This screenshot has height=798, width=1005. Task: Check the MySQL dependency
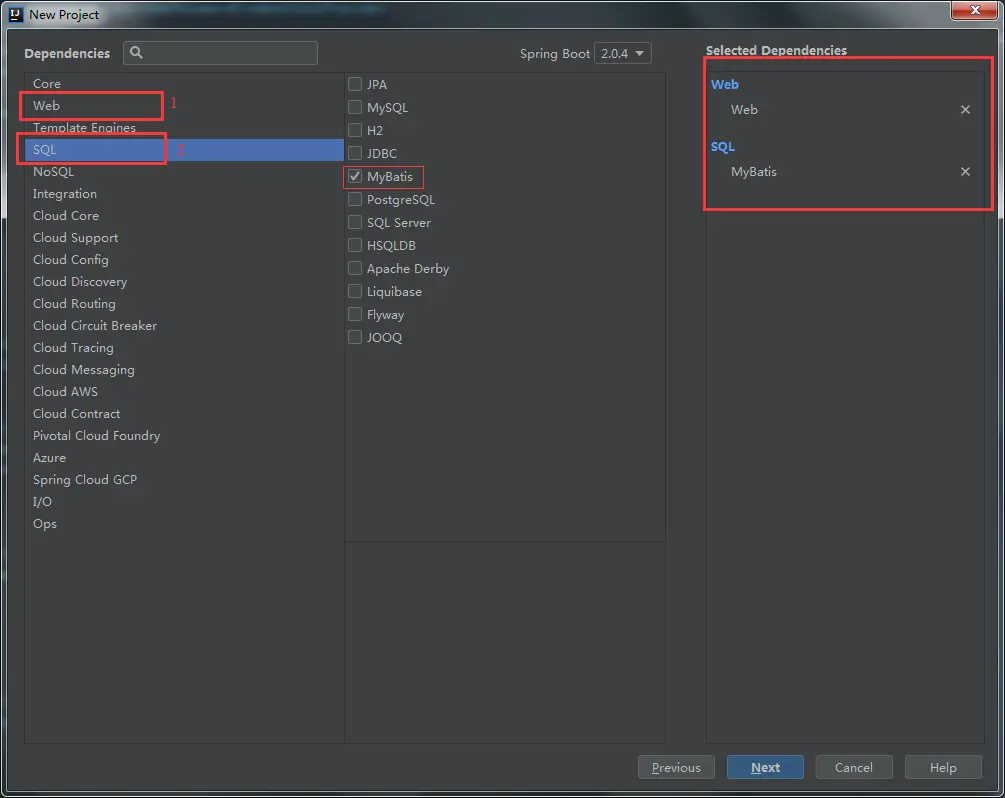(355, 107)
